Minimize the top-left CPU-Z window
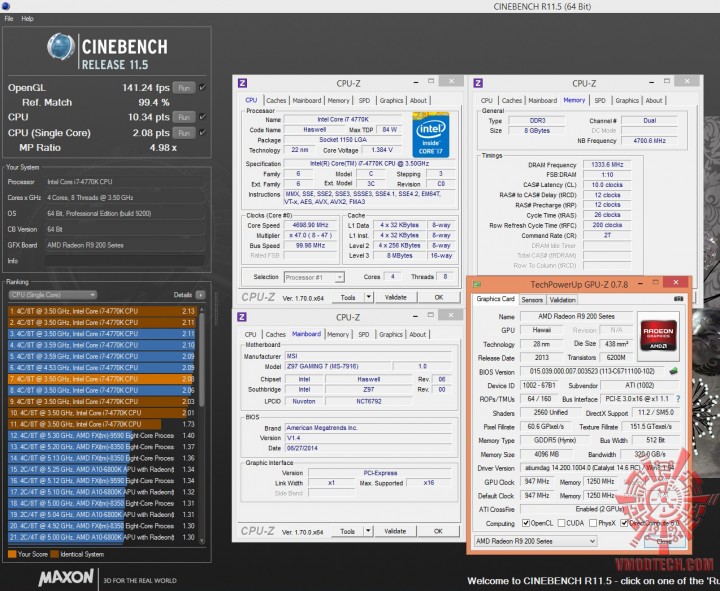This screenshot has width=720, height=591. tap(416, 82)
